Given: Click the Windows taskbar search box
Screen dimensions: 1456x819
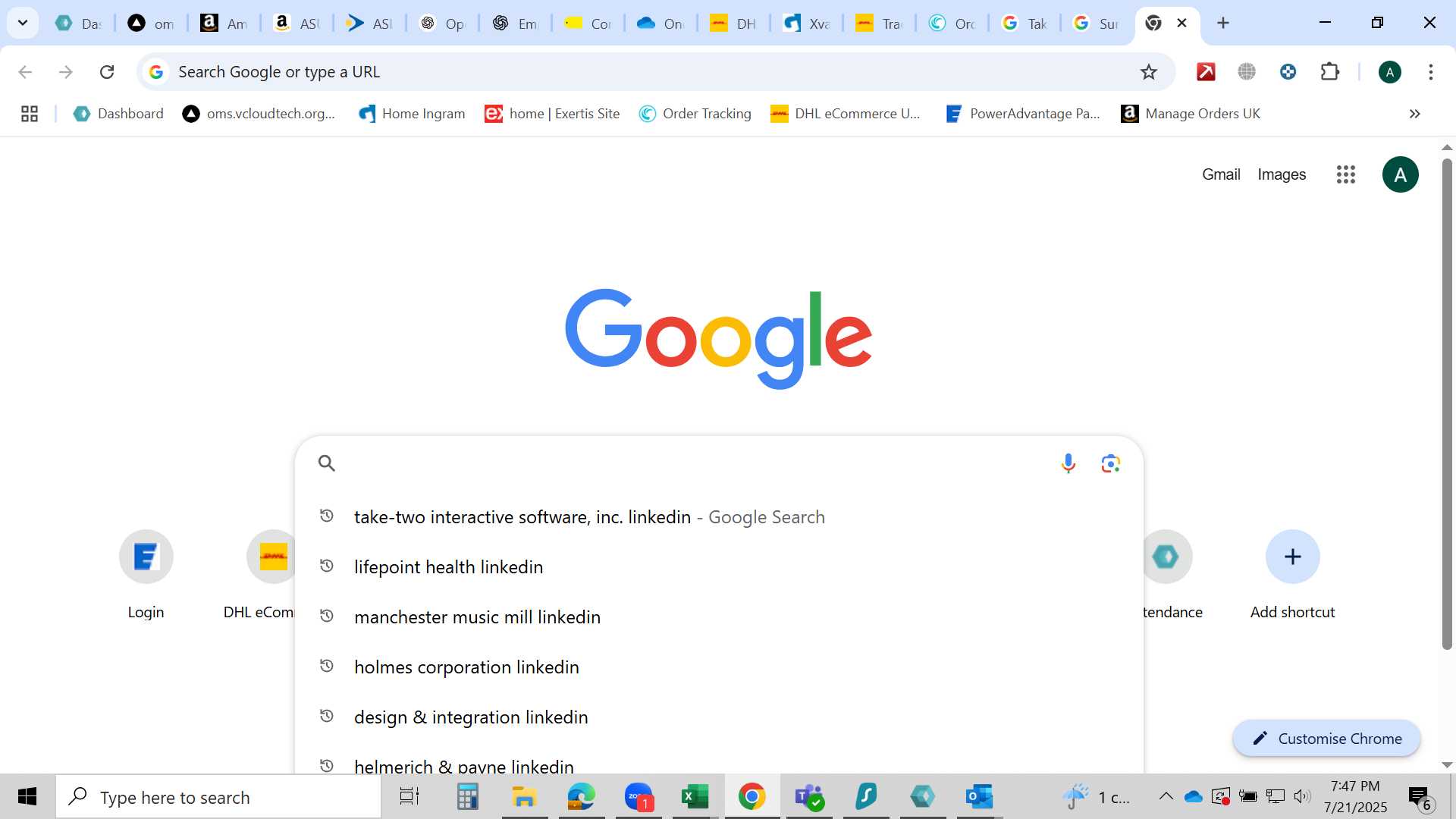Looking at the screenshot, I should pyautogui.click(x=218, y=797).
